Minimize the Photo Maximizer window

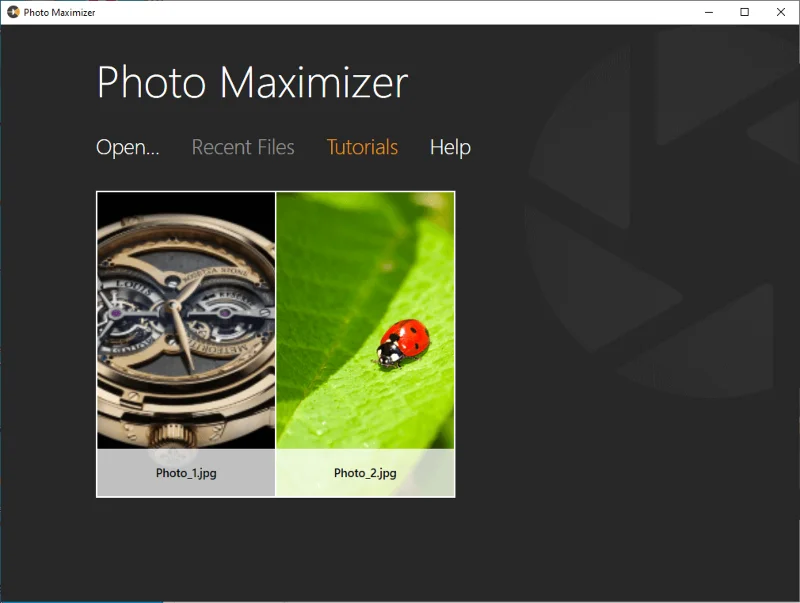(708, 12)
